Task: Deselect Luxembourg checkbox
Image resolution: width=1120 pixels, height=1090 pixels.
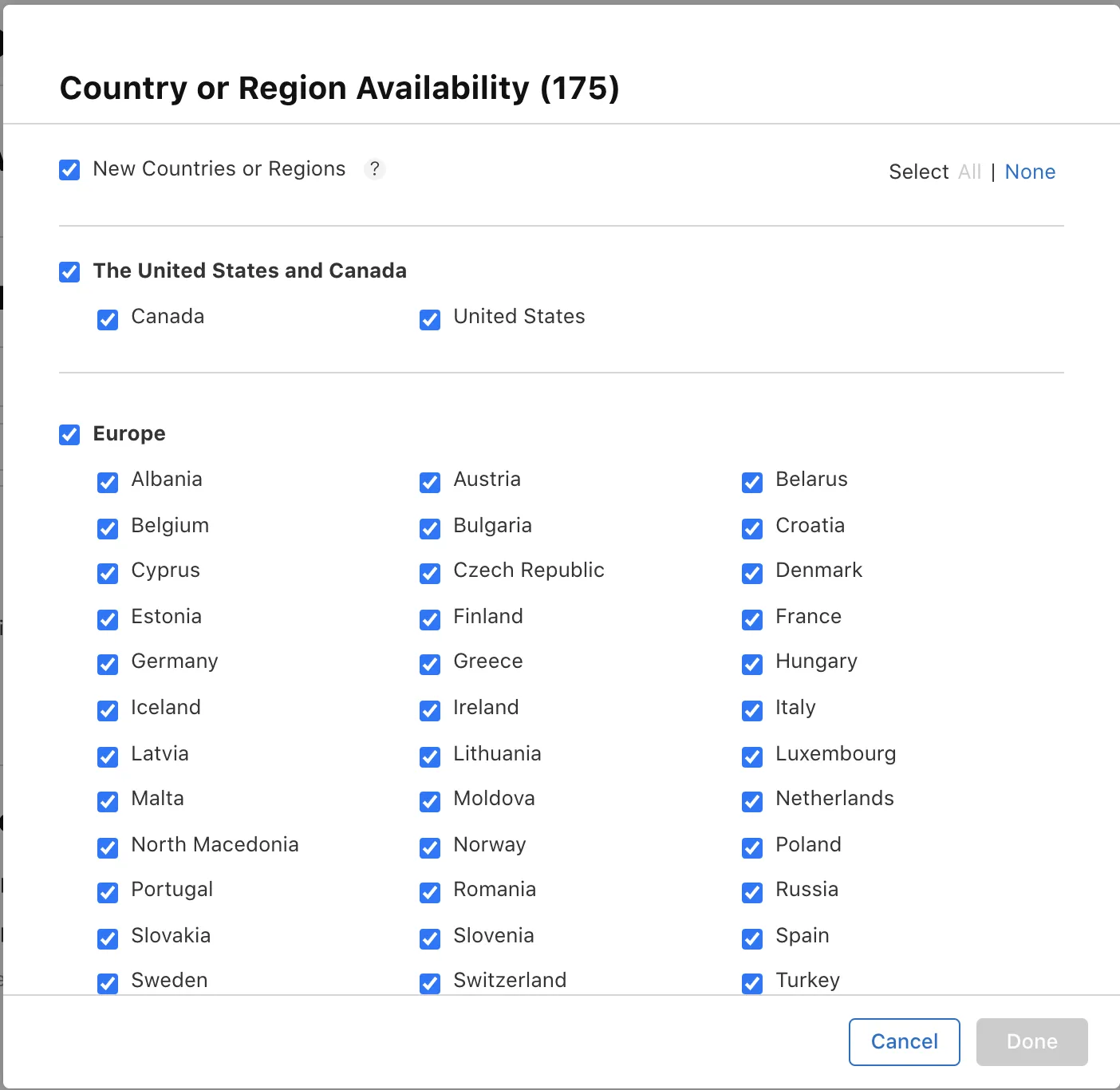Action: (752, 757)
